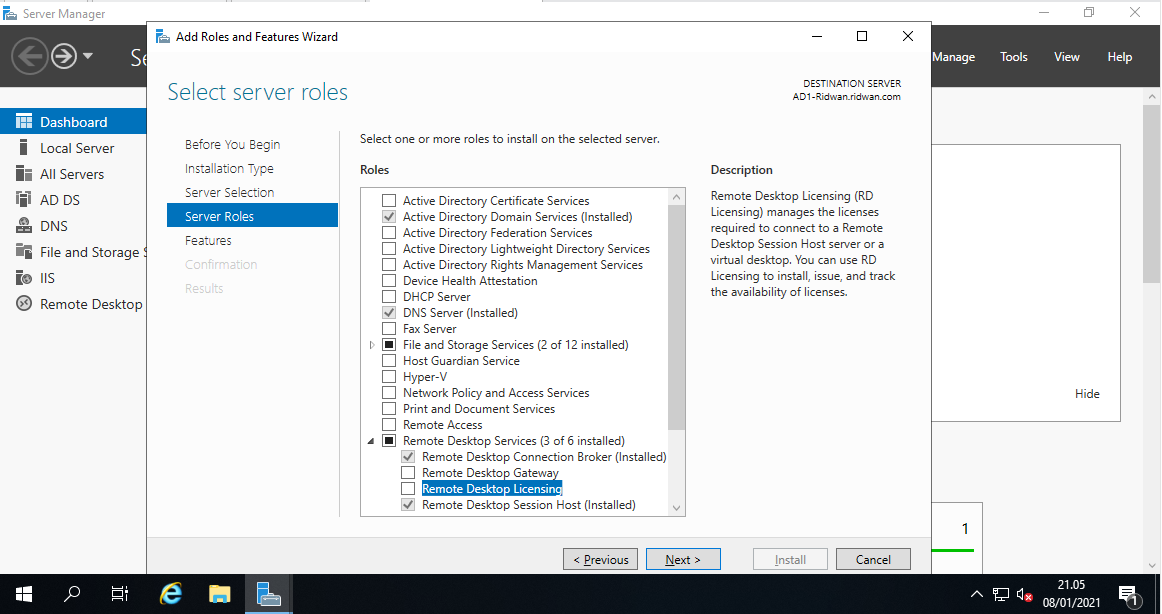The height and width of the screenshot is (614, 1162).
Task: Collapse the Remote Desktop Services tree
Action: (370, 440)
